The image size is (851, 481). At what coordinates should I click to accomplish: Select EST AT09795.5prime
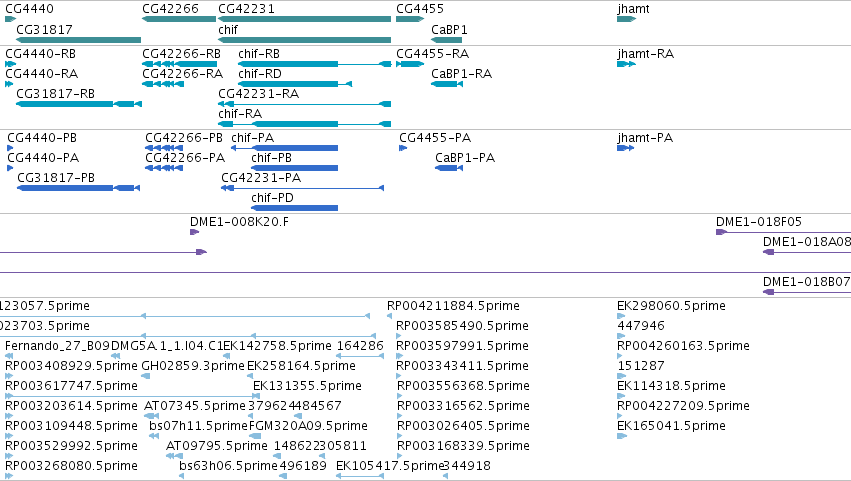217,446
